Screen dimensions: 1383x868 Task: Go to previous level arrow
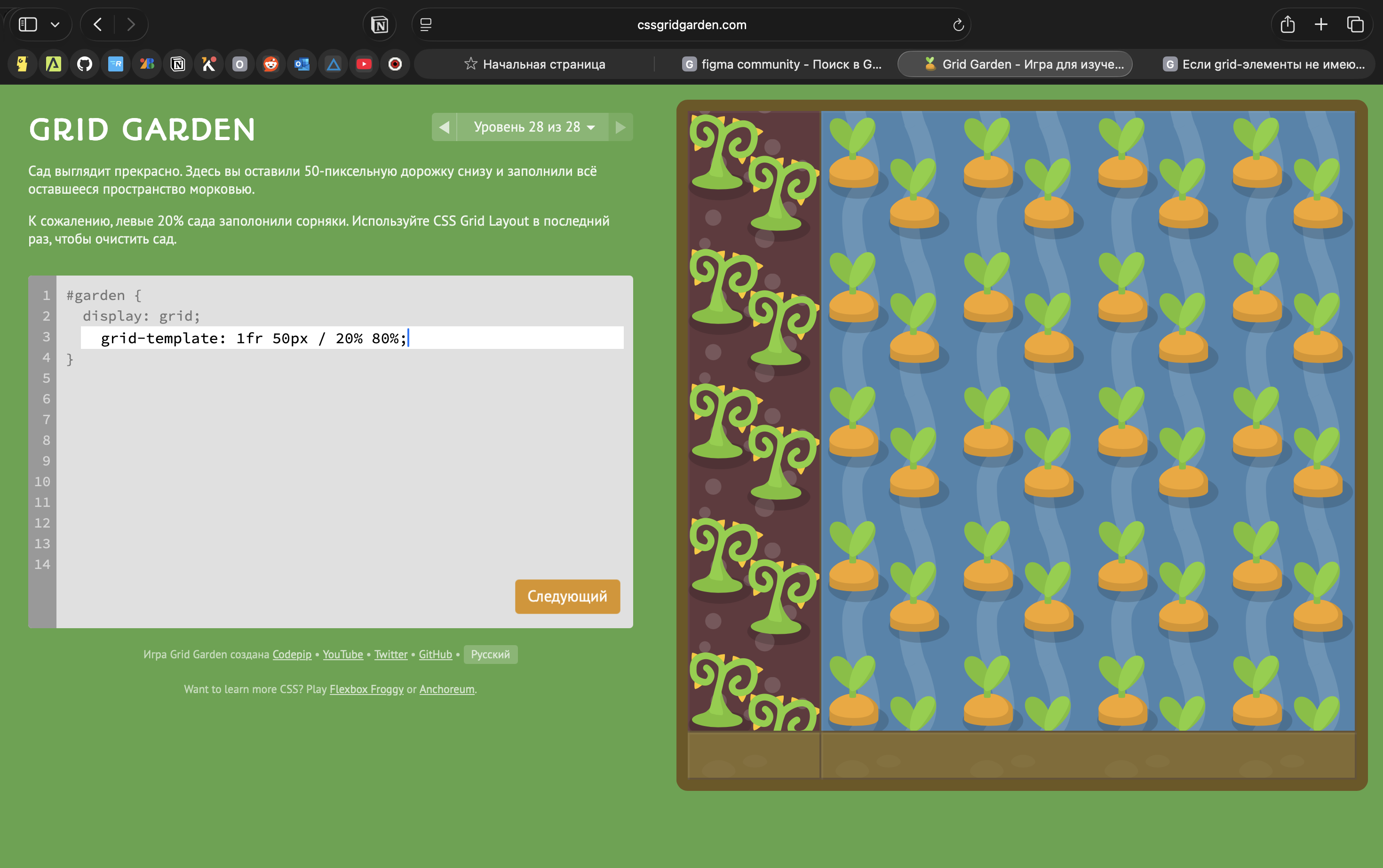pos(444,127)
